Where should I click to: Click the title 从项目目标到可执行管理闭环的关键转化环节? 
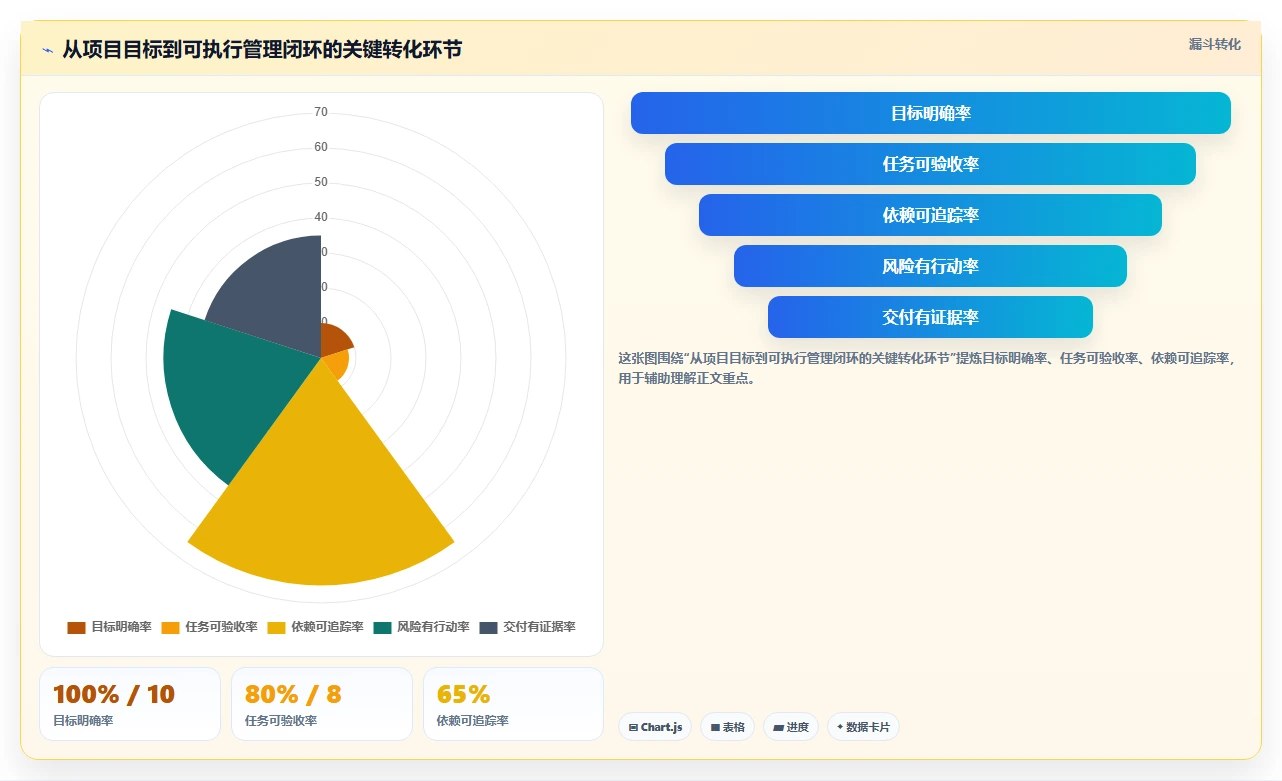262,49
